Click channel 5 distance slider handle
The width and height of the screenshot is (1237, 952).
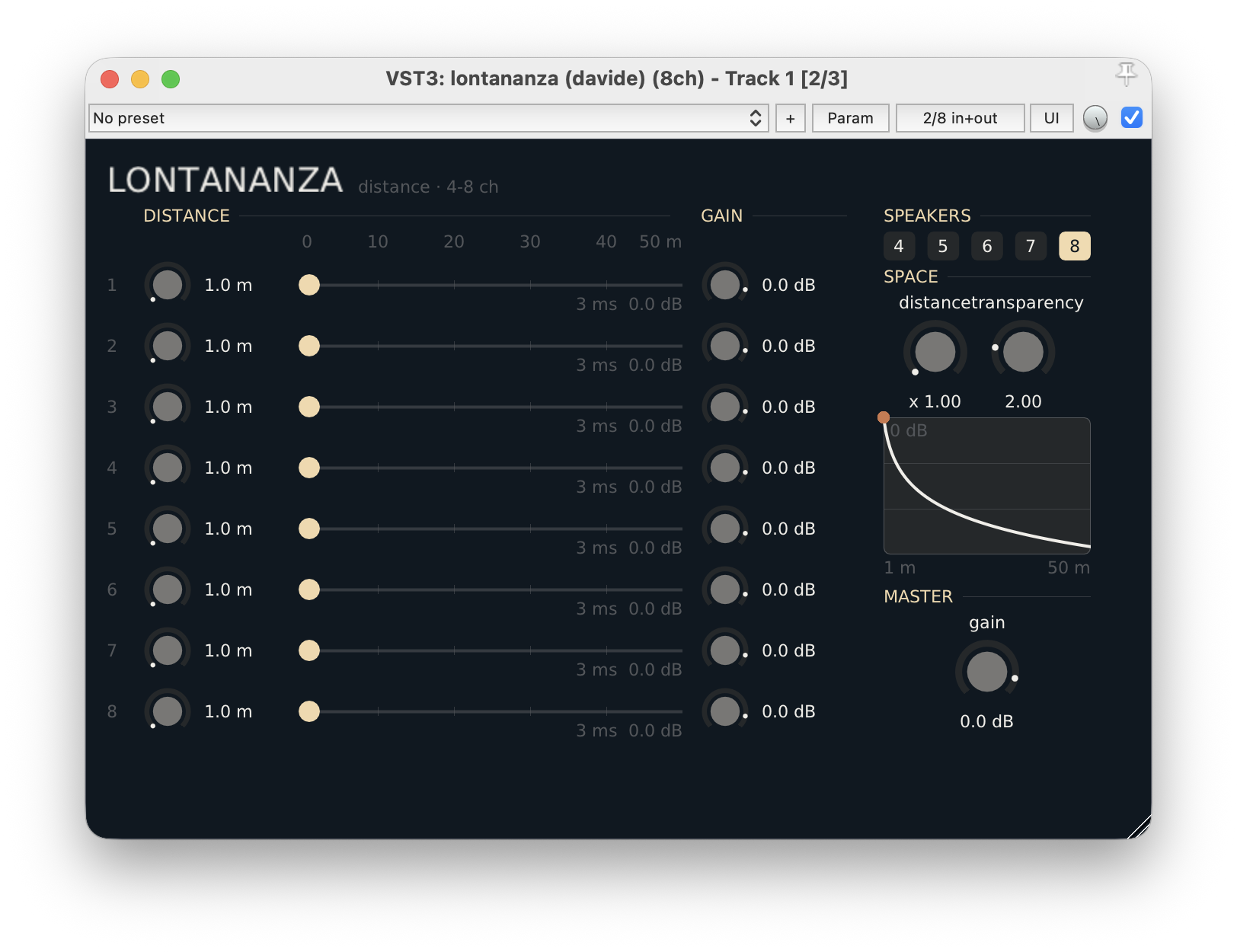309,529
